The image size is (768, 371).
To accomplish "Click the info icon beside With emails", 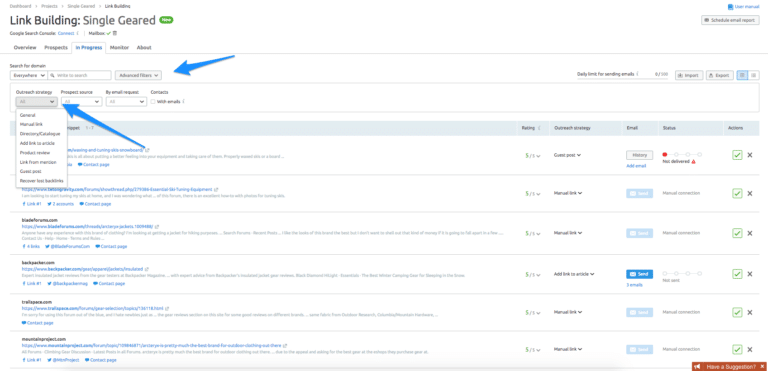I will pos(184,101).
